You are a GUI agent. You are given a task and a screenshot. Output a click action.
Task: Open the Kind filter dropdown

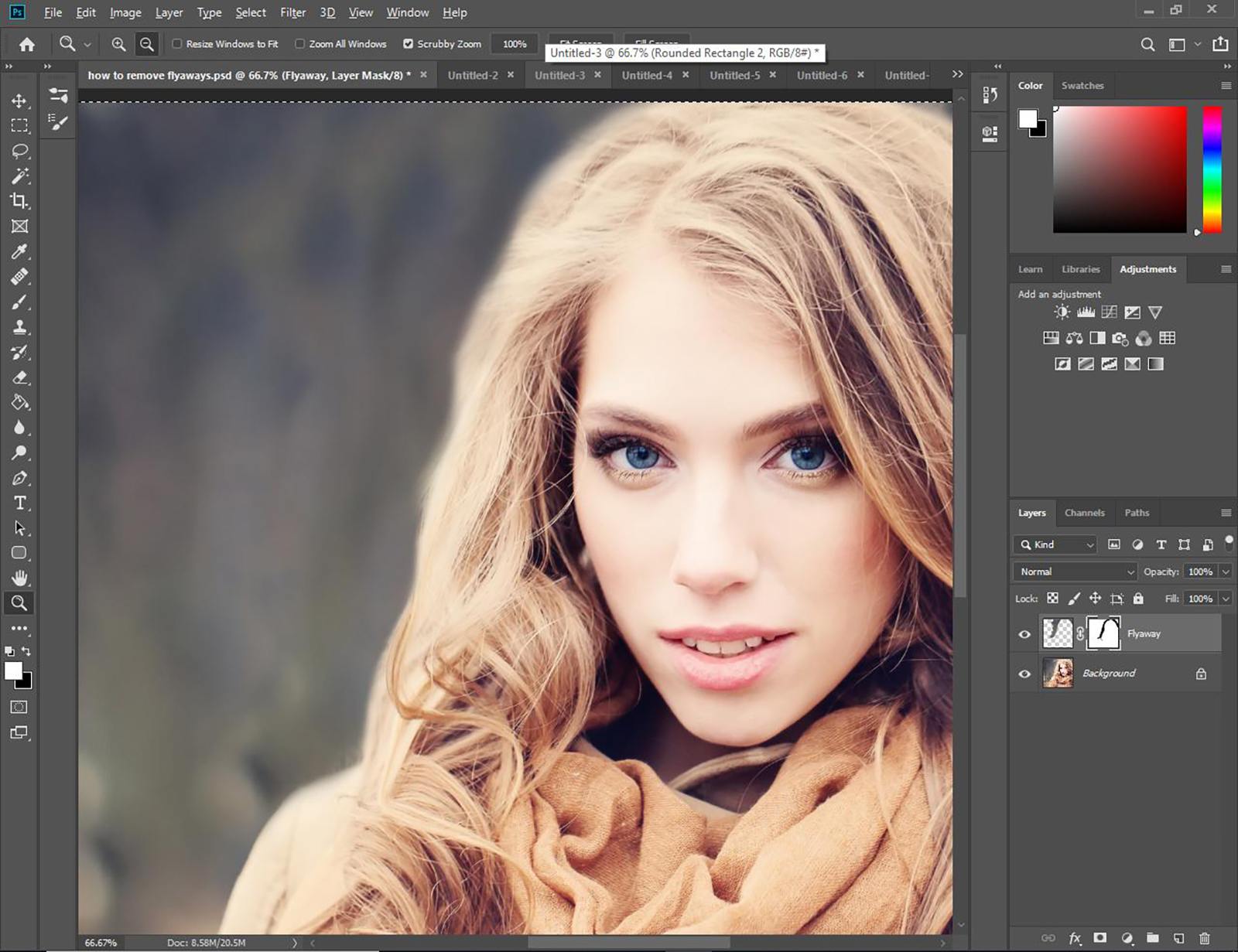coord(1056,544)
